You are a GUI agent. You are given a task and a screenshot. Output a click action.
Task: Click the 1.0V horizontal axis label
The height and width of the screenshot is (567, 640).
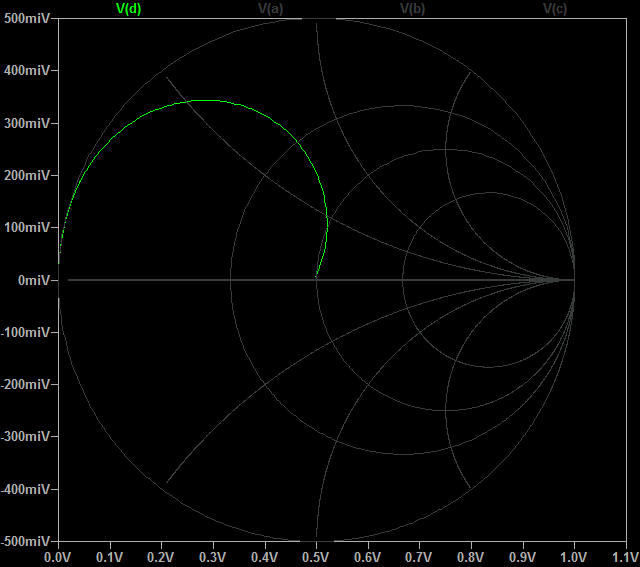coord(574,557)
